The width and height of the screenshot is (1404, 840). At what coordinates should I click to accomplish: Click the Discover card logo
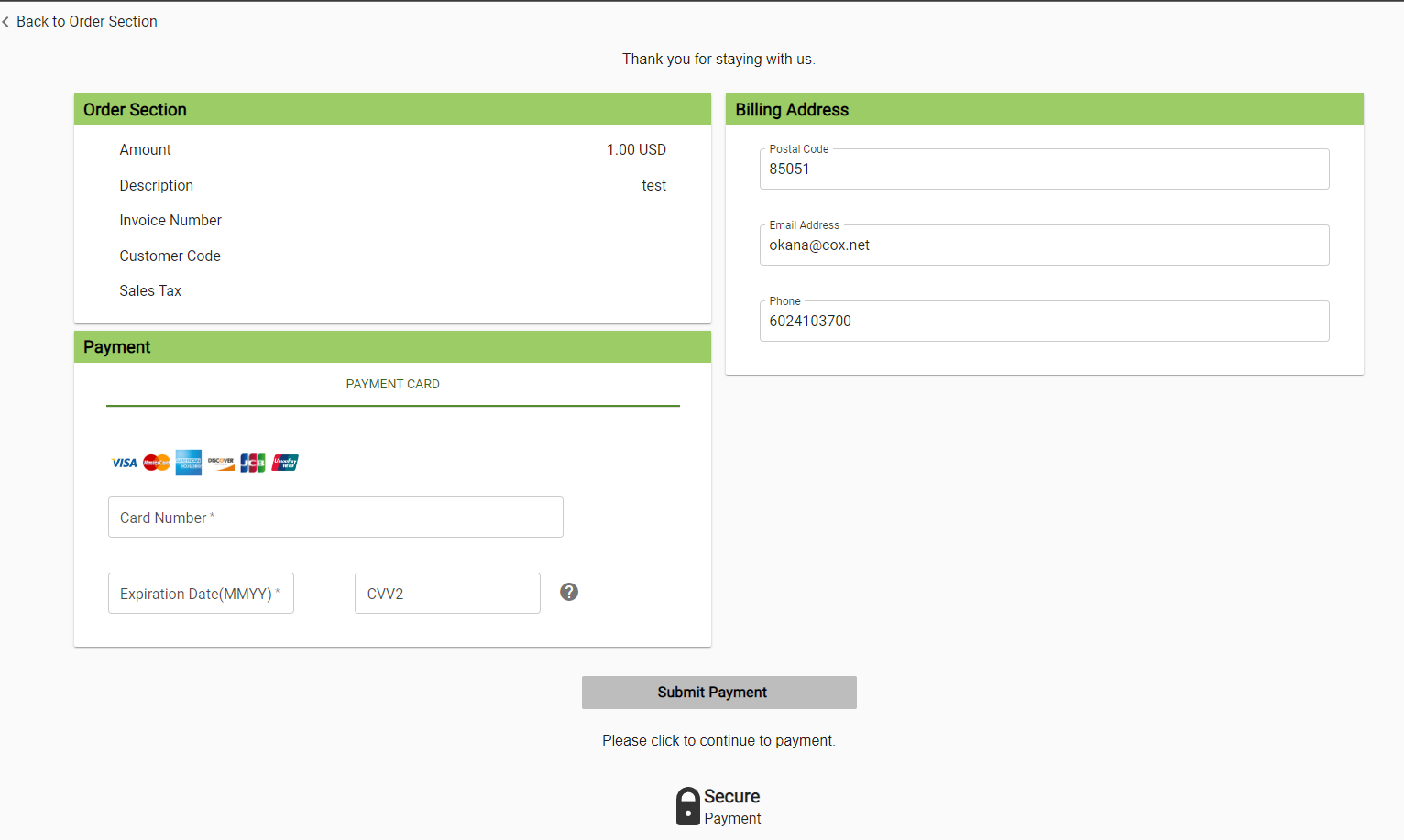click(x=221, y=463)
